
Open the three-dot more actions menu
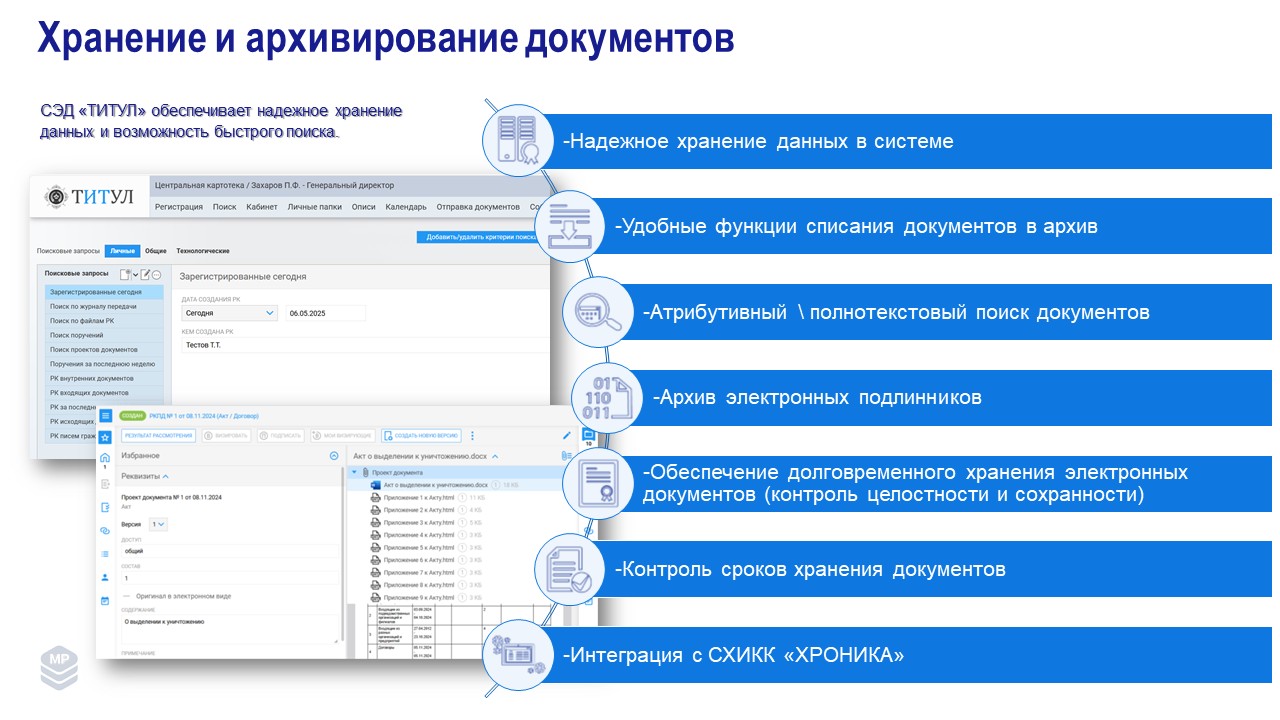click(x=473, y=436)
